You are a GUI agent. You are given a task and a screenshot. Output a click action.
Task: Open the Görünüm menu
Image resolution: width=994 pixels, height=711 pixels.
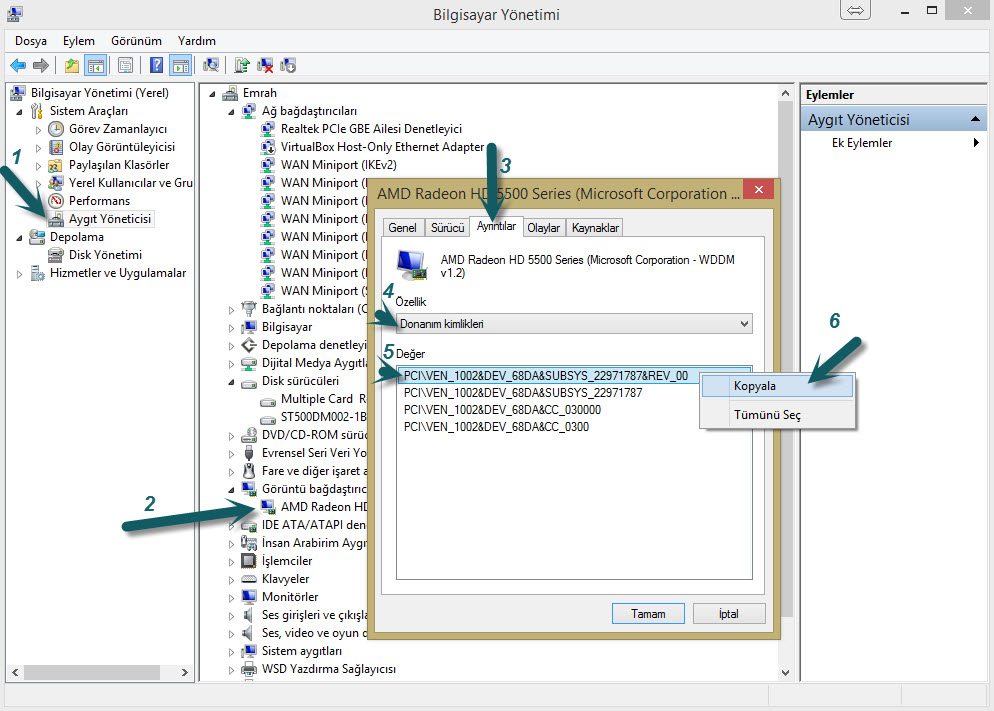136,41
